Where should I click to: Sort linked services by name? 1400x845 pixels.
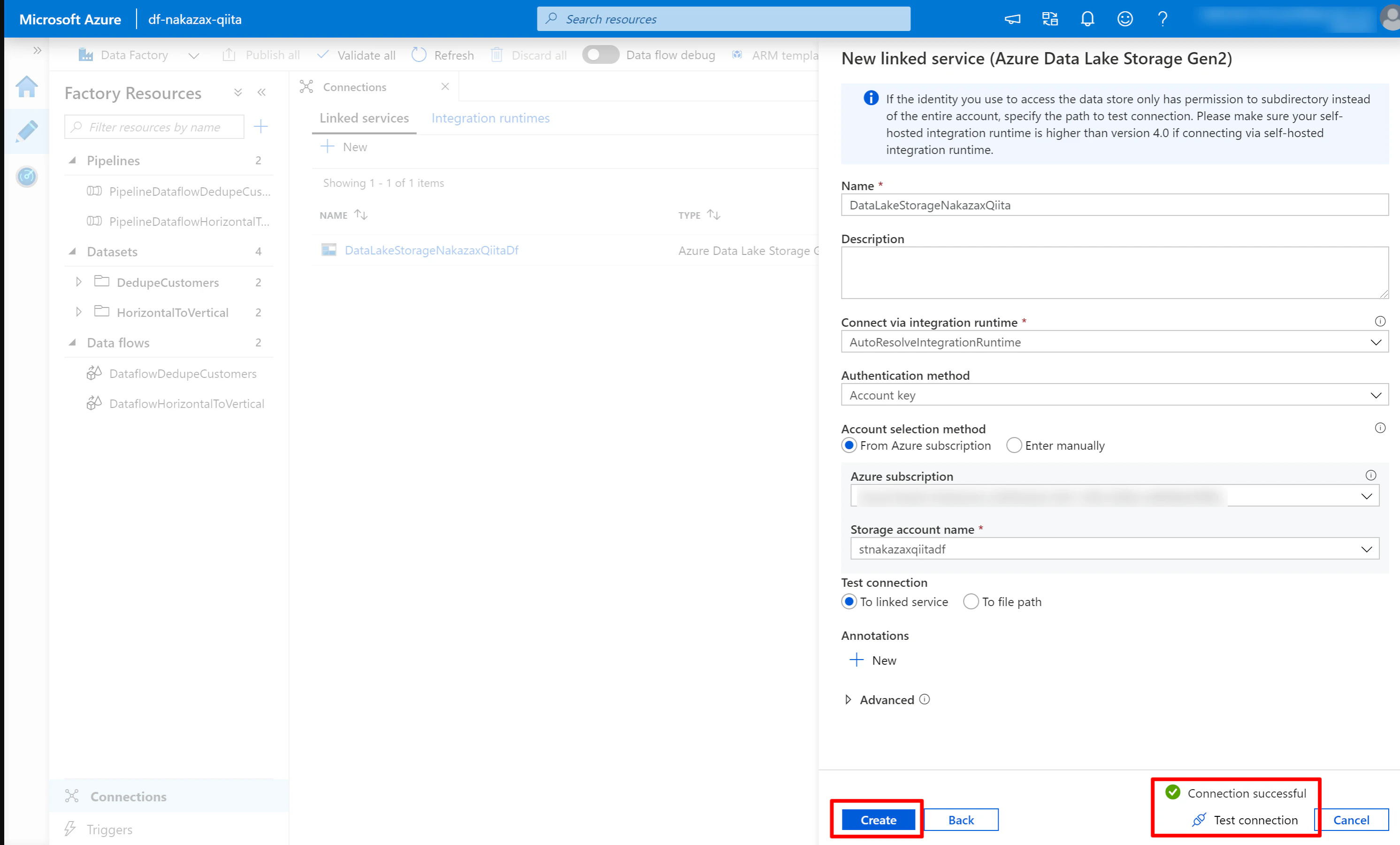tap(361, 215)
